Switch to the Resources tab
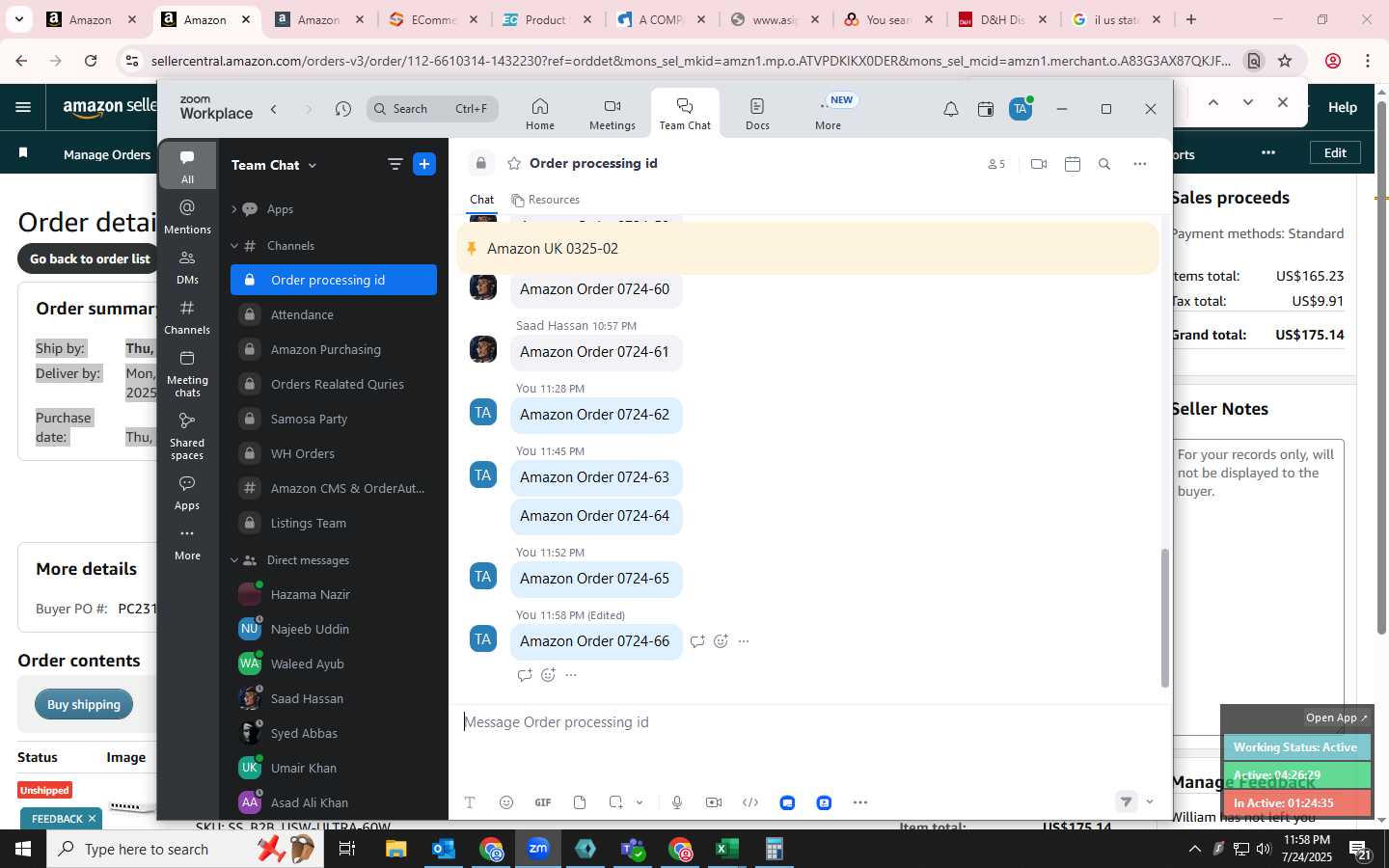This screenshot has width=1389, height=868. tap(545, 200)
